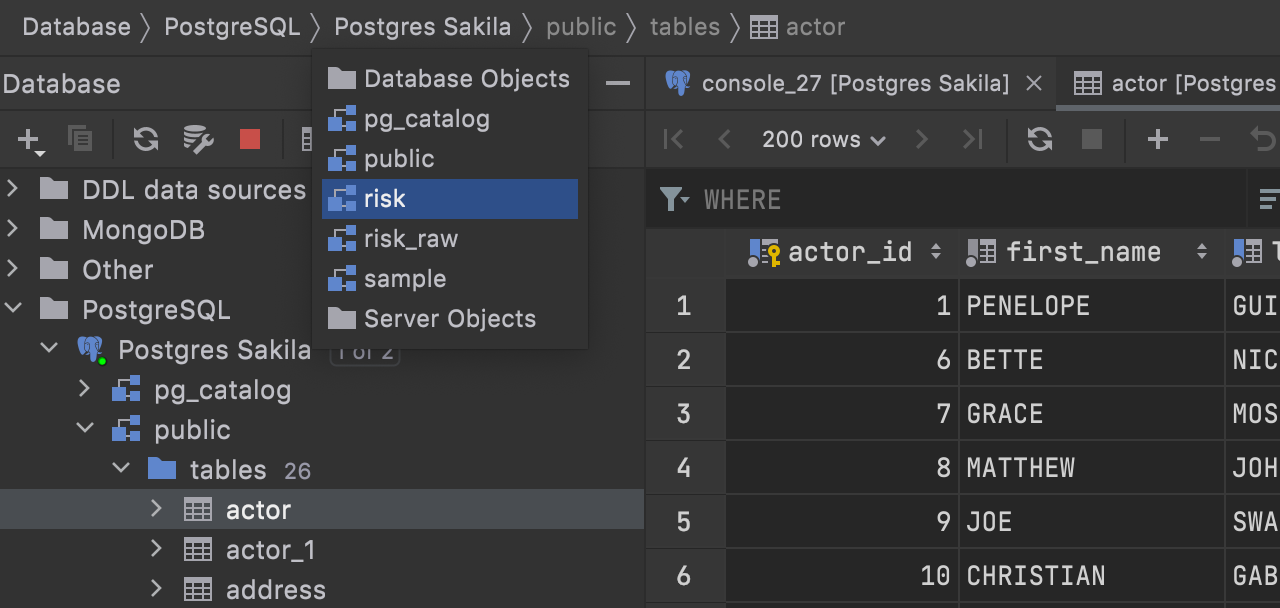This screenshot has height=608, width=1280.
Task: Go to next page of rows
Action: pos(922,139)
